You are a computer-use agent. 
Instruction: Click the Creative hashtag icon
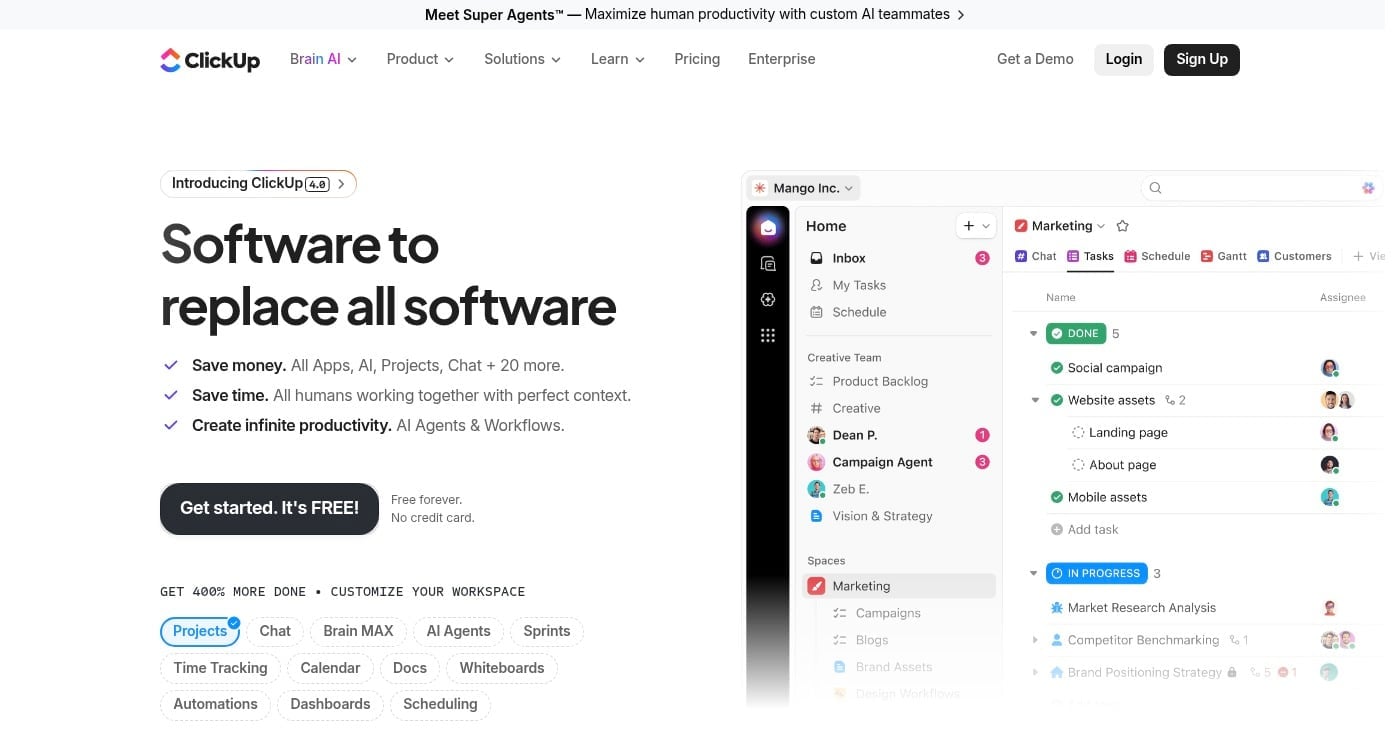817,408
